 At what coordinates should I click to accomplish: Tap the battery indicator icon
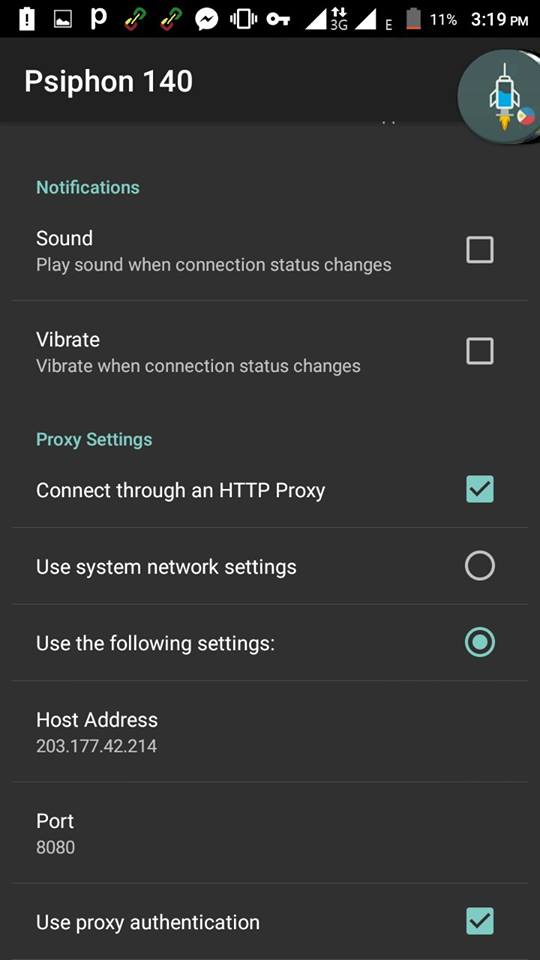(414, 19)
